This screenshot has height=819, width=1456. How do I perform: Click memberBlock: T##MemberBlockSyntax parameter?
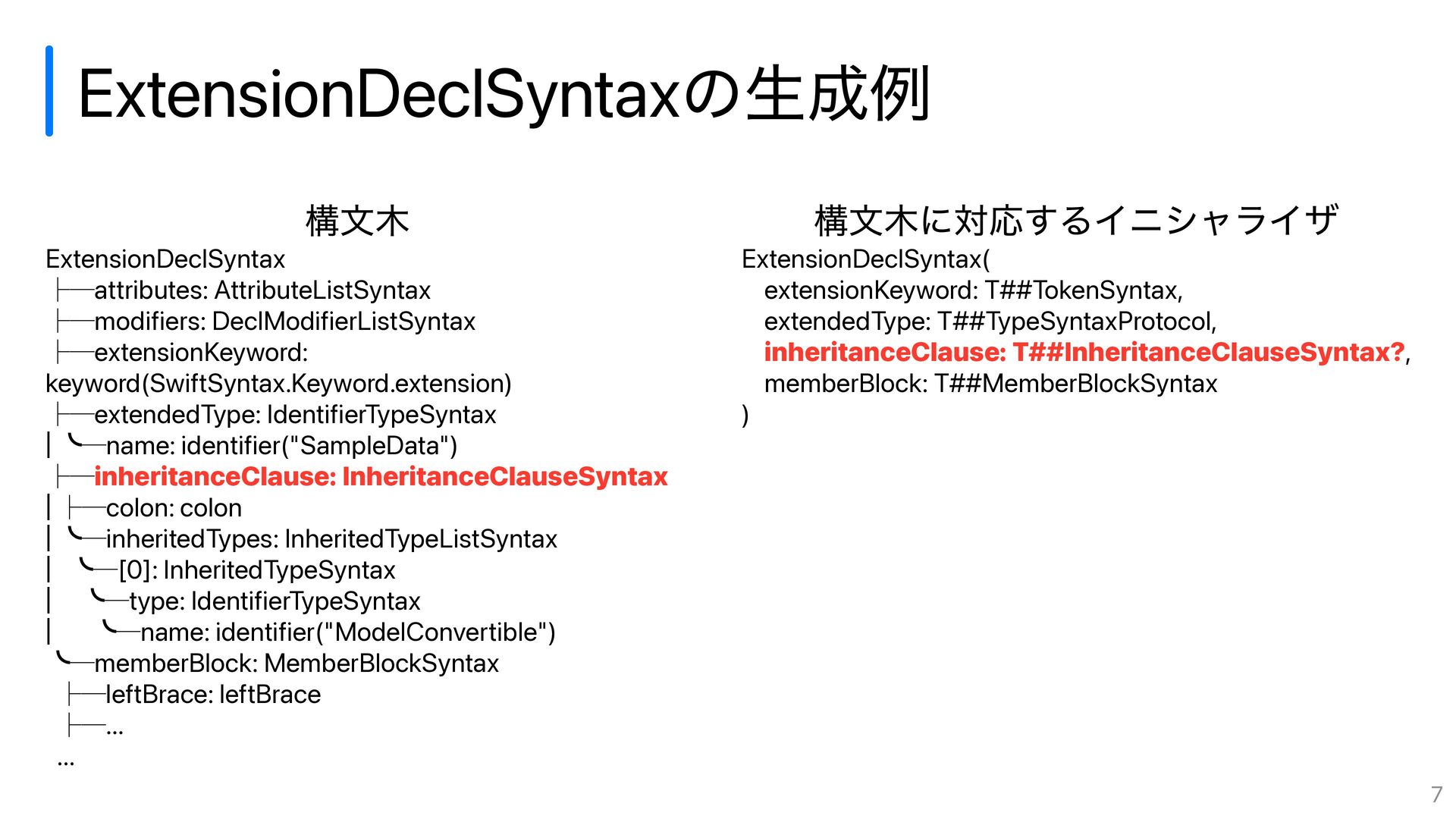(990, 384)
